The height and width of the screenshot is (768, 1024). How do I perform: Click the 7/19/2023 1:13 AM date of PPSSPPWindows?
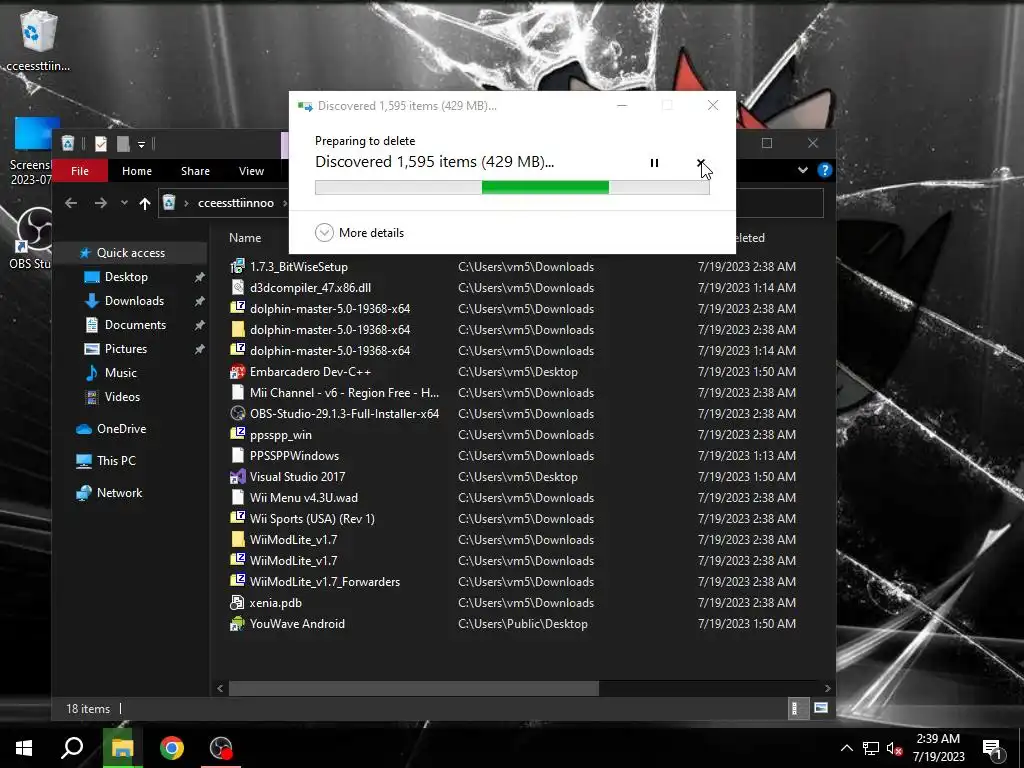coord(746,455)
